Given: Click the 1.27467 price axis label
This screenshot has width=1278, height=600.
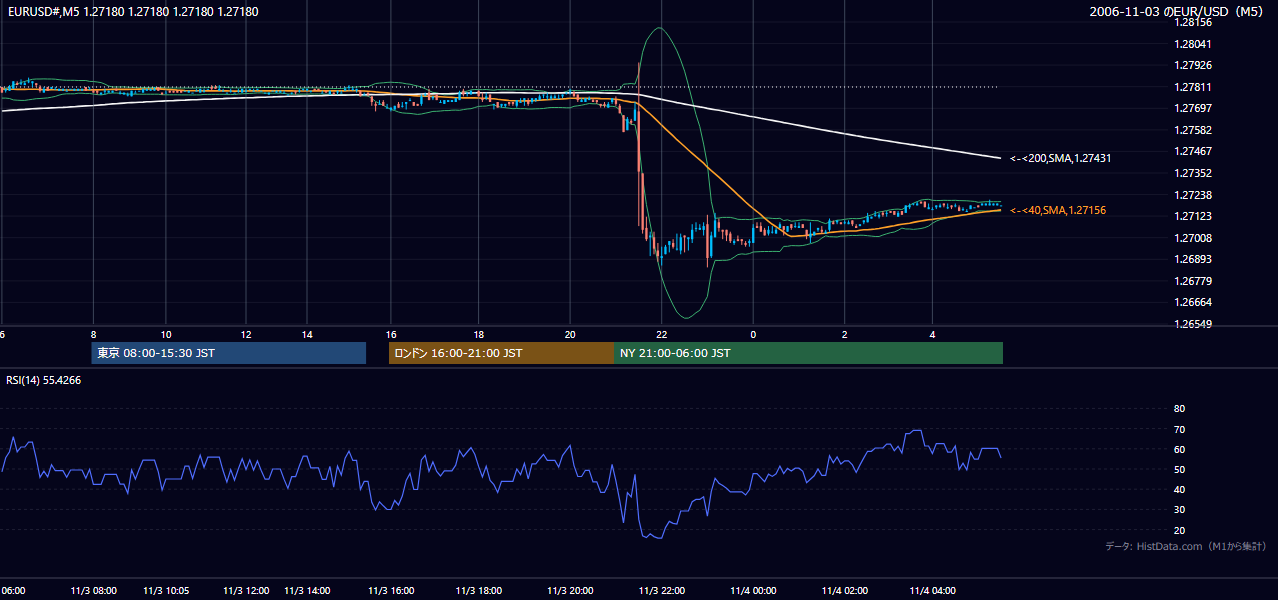Looking at the screenshot, I should click(x=1194, y=151).
